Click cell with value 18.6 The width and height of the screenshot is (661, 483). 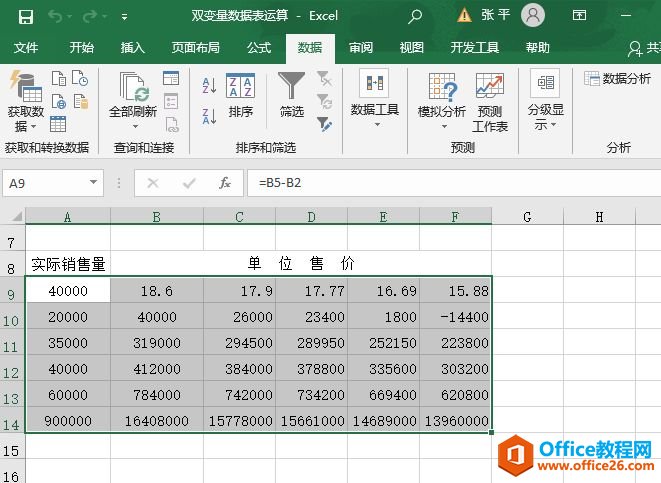(157, 291)
